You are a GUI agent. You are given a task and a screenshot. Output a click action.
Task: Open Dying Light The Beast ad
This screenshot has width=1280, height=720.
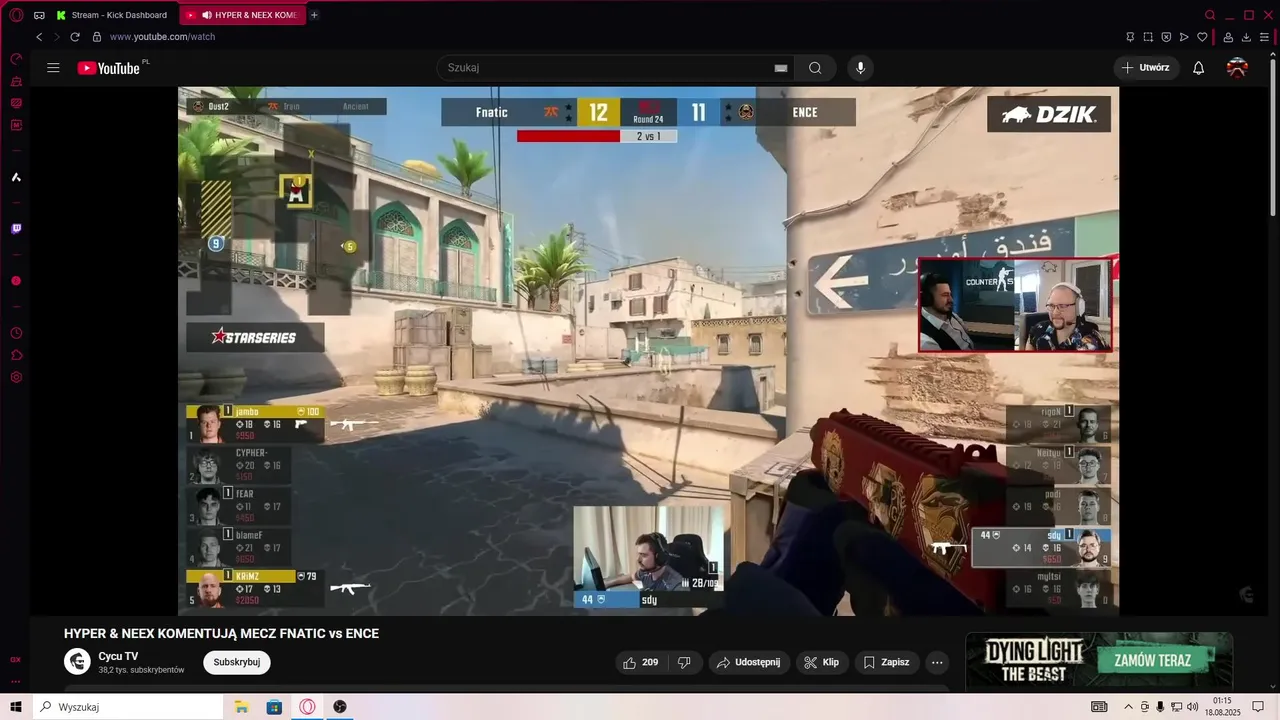click(x=1099, y=660)
